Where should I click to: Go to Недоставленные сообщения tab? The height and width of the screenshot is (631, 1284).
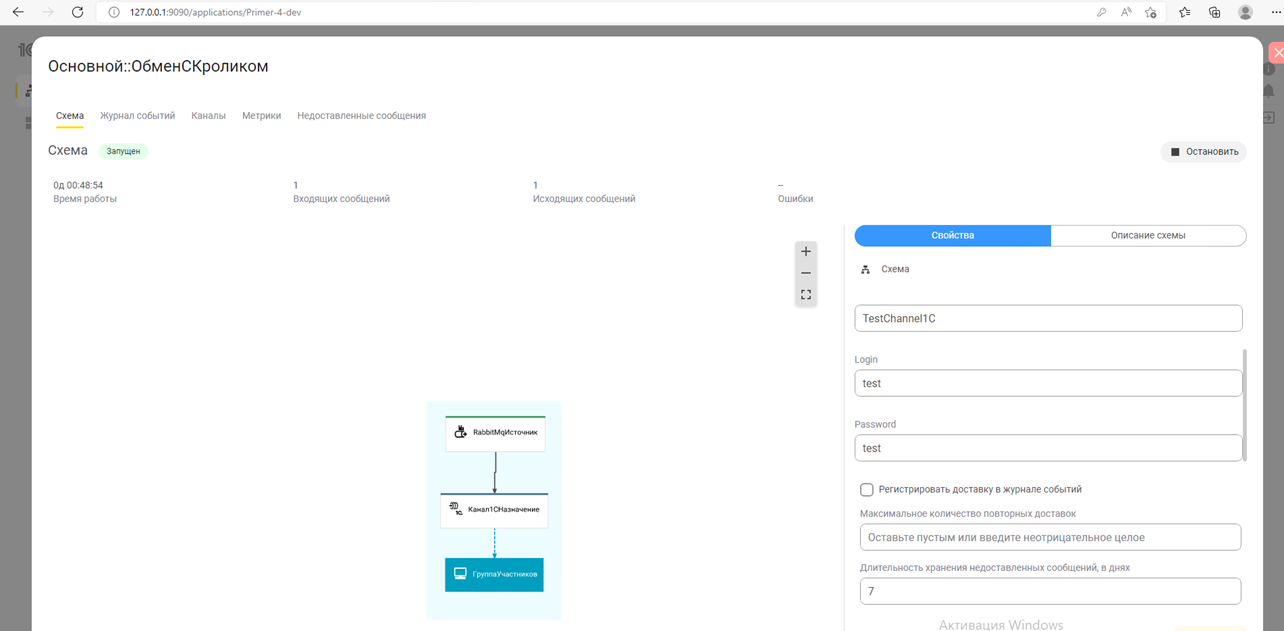(361, 116)
